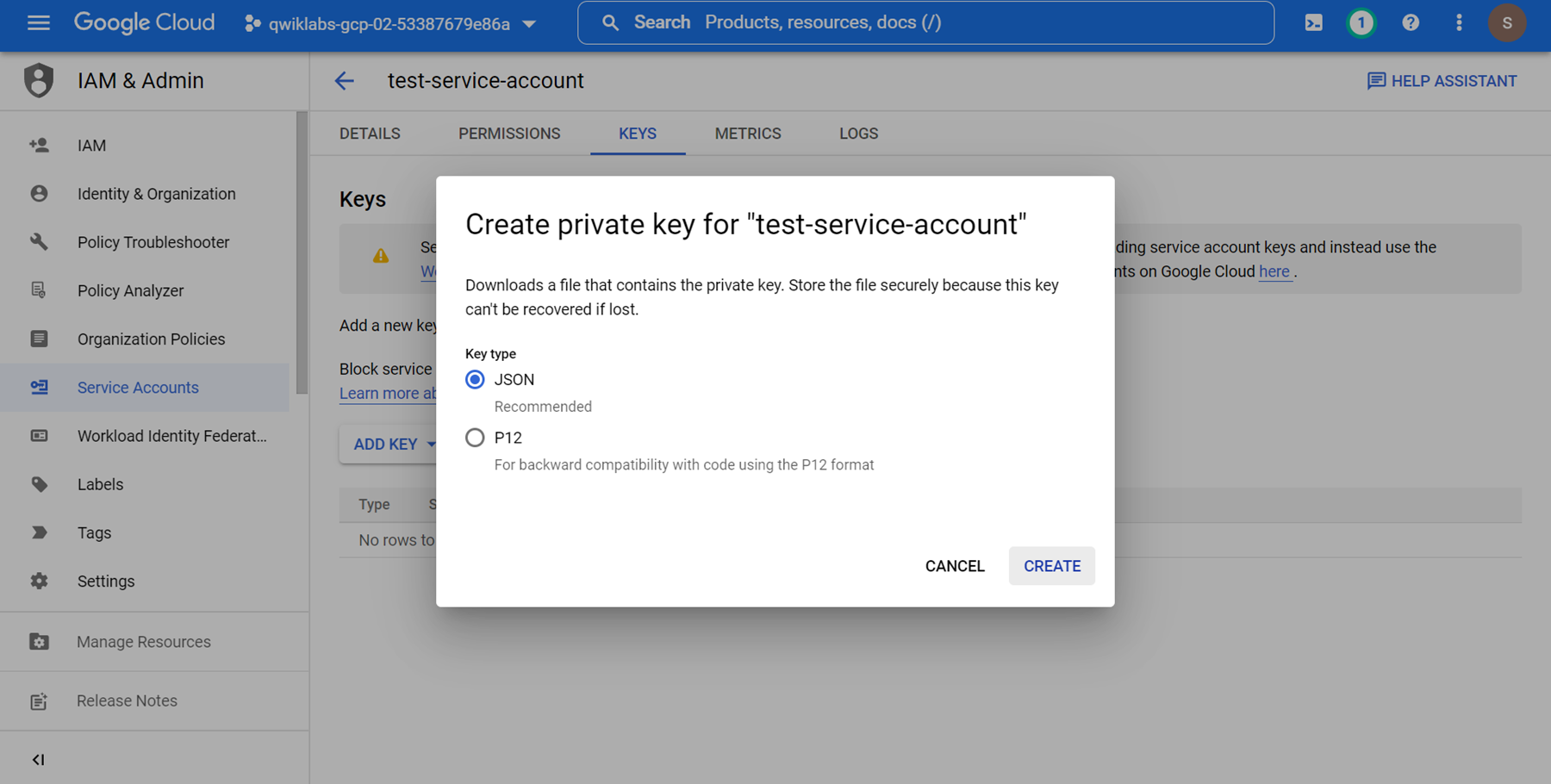The width and height of the screenshot is (1551, 784).
Task: Click the Policy Troubleshooter wrench icon
Action: pos(39,242)
